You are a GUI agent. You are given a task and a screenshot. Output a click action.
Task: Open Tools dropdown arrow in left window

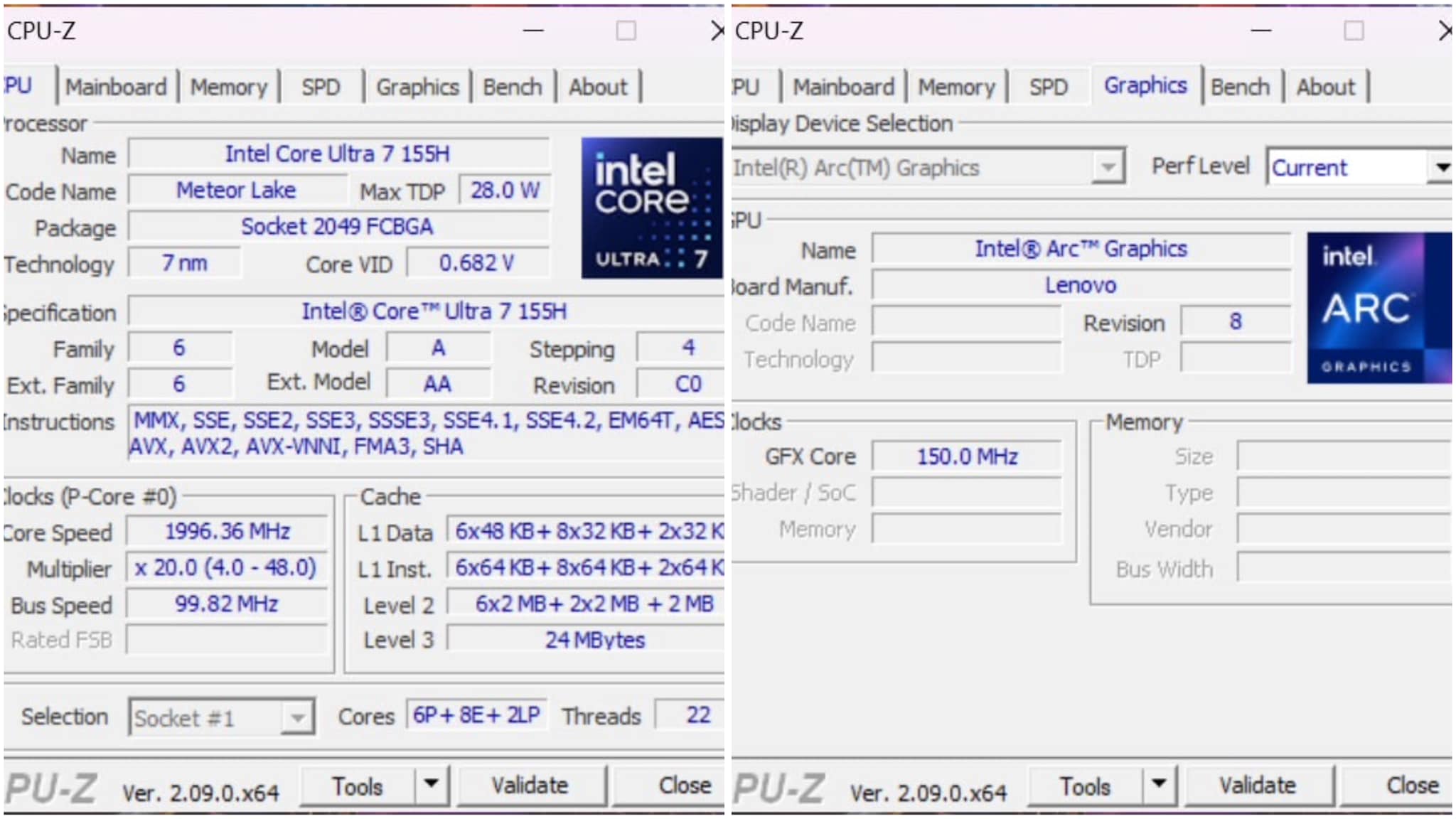pos(431,785)
